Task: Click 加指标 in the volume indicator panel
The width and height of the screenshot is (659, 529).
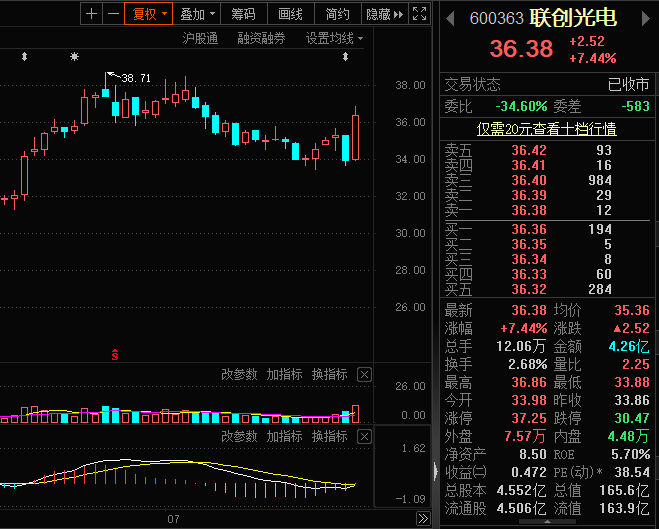Action: 284,374
